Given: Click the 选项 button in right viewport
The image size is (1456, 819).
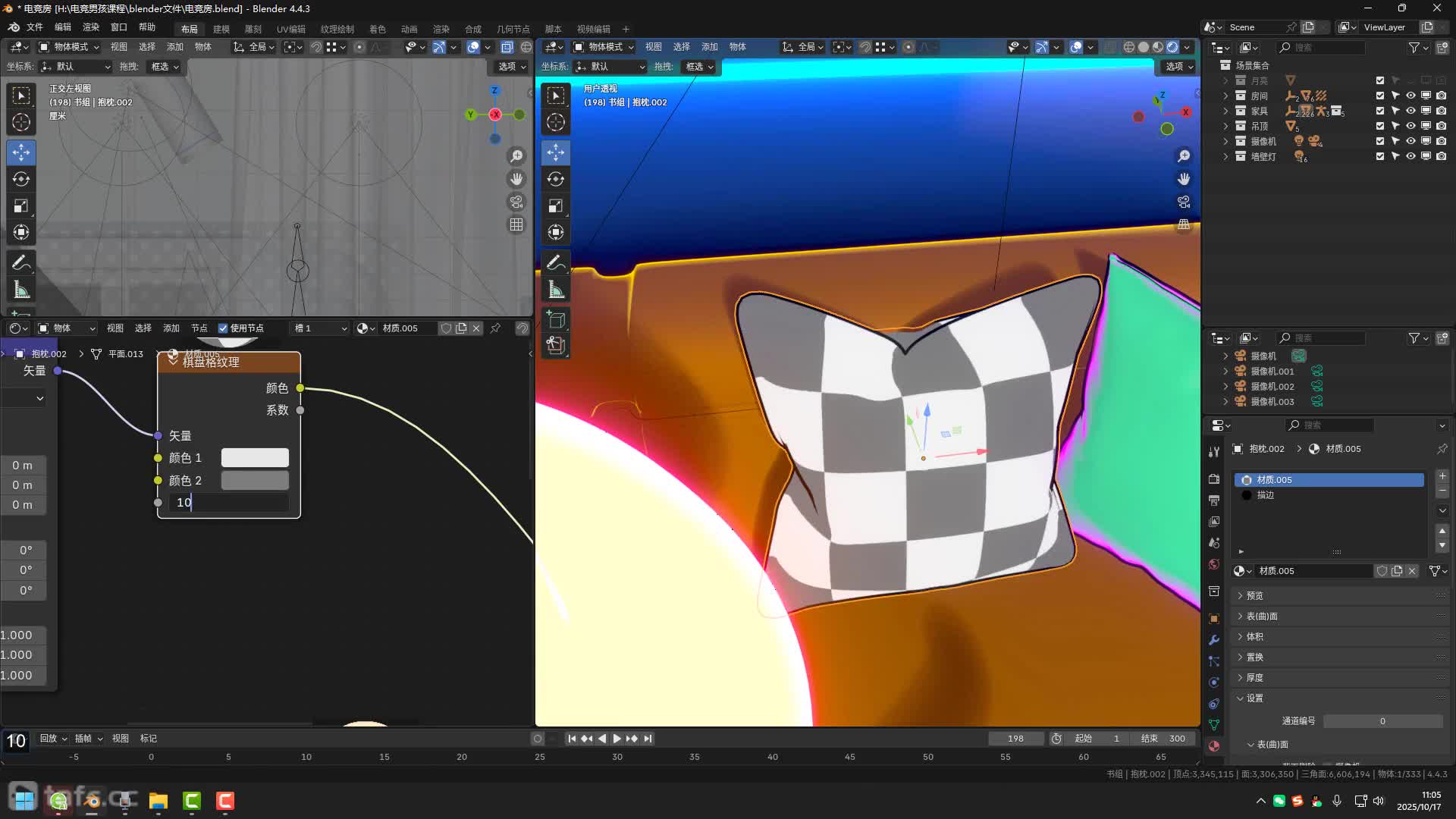Looking at the screenshot, I should click(x=1178, y=67).
